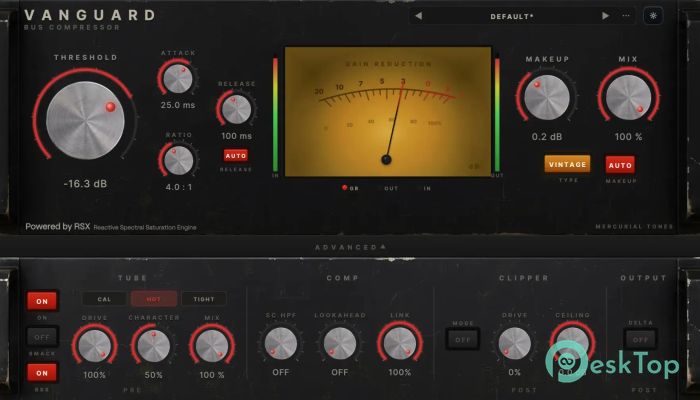Open the DEFAULT preset name list

[x=512, y=17]
